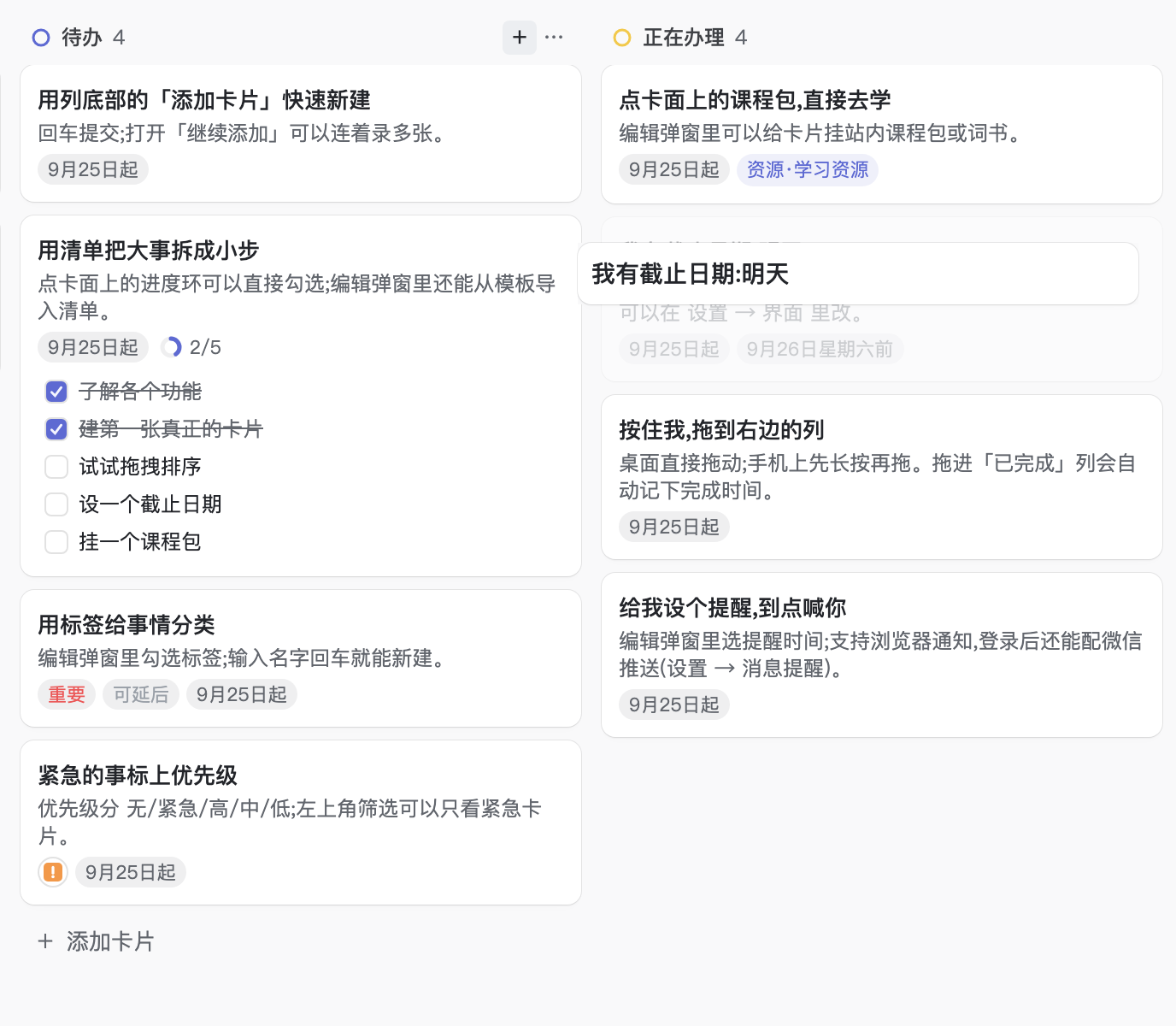Check the 试试拖拽排序 checklist item

[56, 467]
